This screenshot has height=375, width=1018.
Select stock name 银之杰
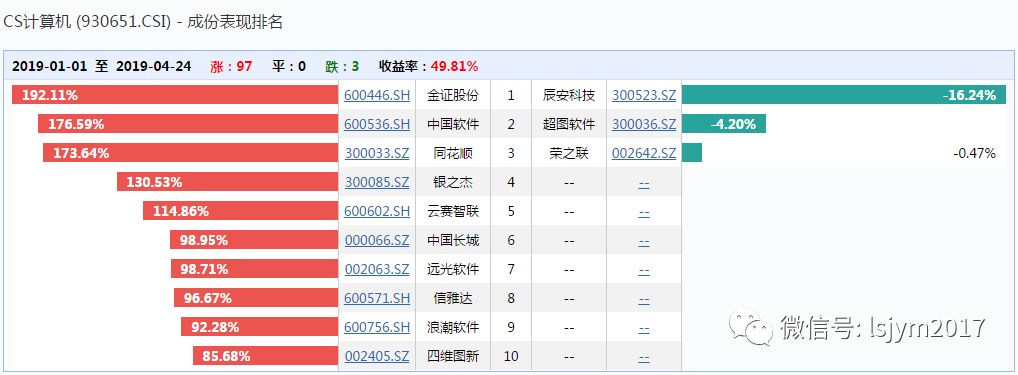(x=453, y=182)
